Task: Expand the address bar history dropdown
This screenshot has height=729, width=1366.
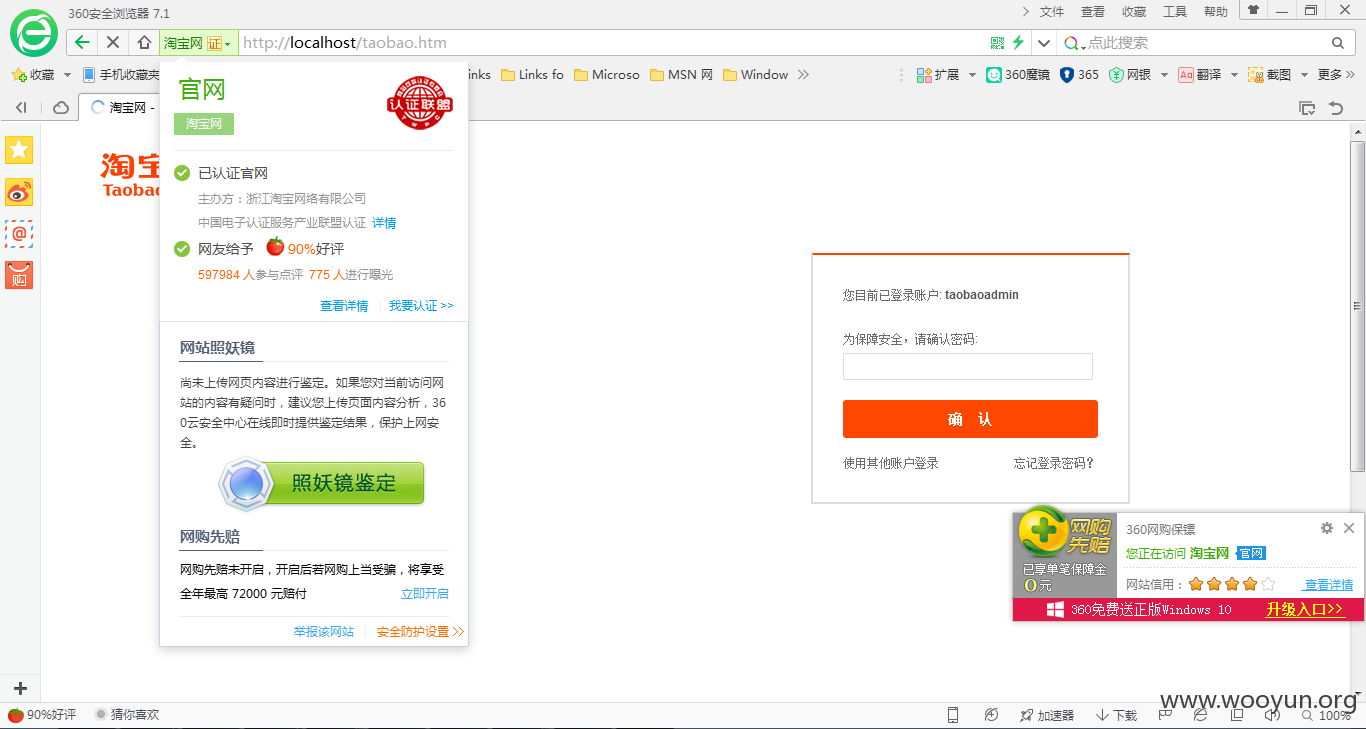Action: [x=1044, y=43]
